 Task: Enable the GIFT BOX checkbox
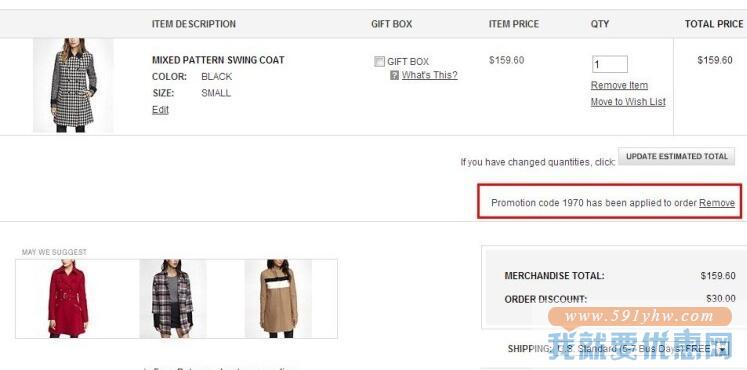tap(379, 61)
